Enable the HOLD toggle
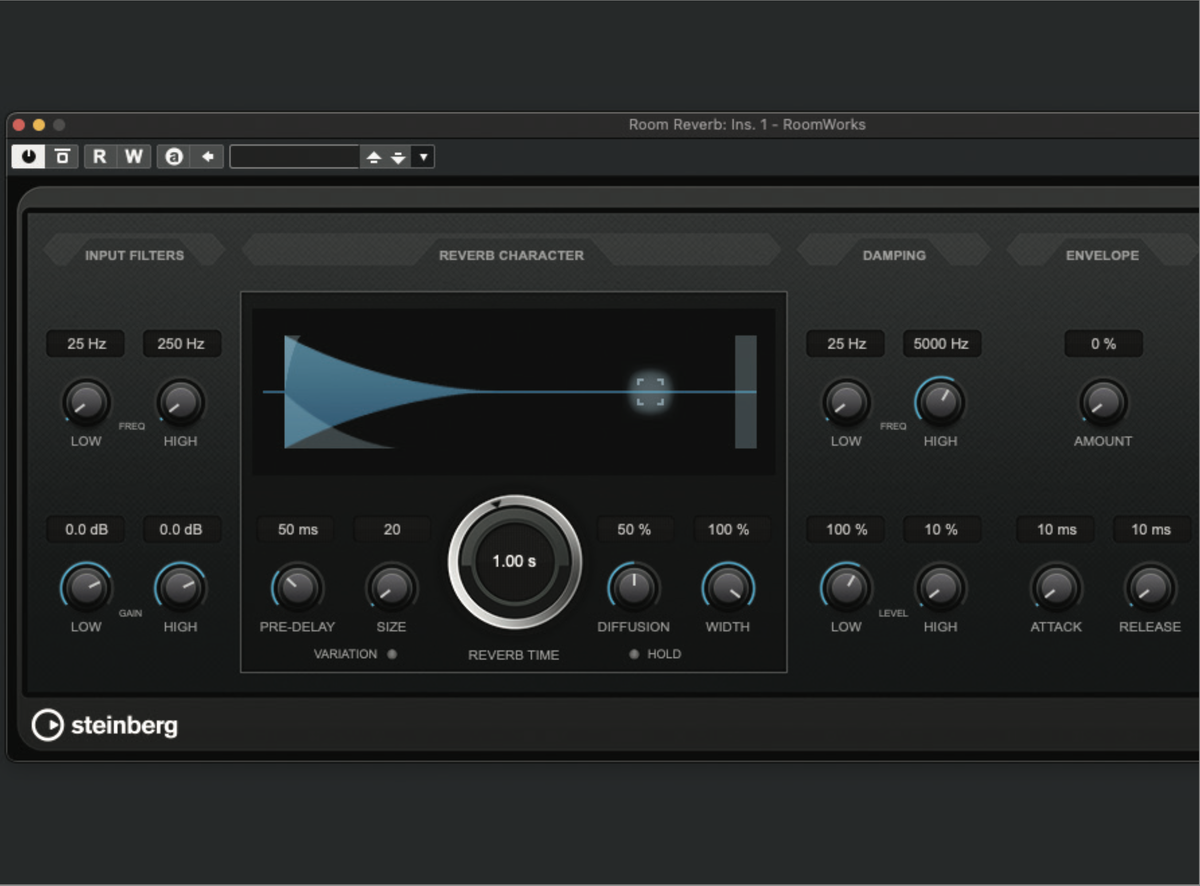The image size is (1200, 886). pos(633,654)
